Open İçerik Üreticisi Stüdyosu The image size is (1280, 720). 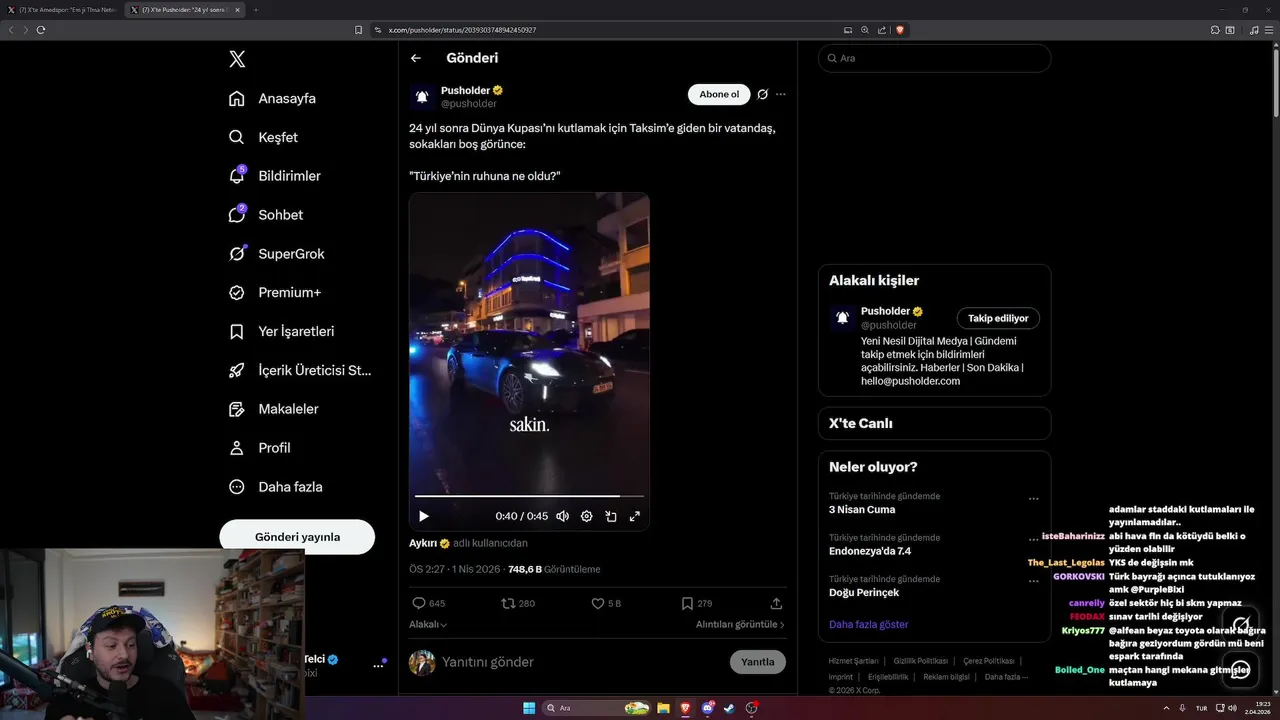tap(300, 370)
